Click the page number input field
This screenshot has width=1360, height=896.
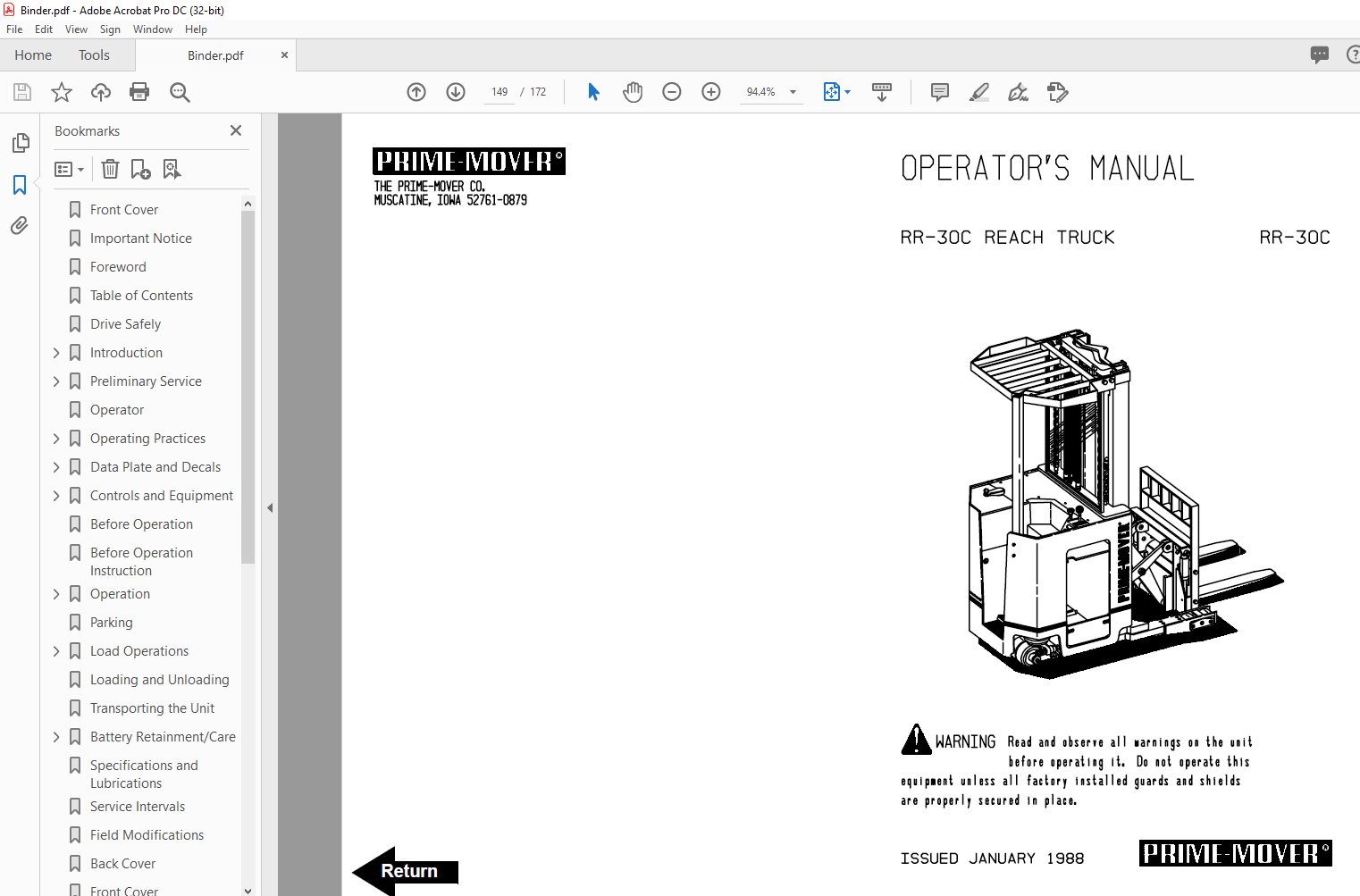[x=499, y=92]
